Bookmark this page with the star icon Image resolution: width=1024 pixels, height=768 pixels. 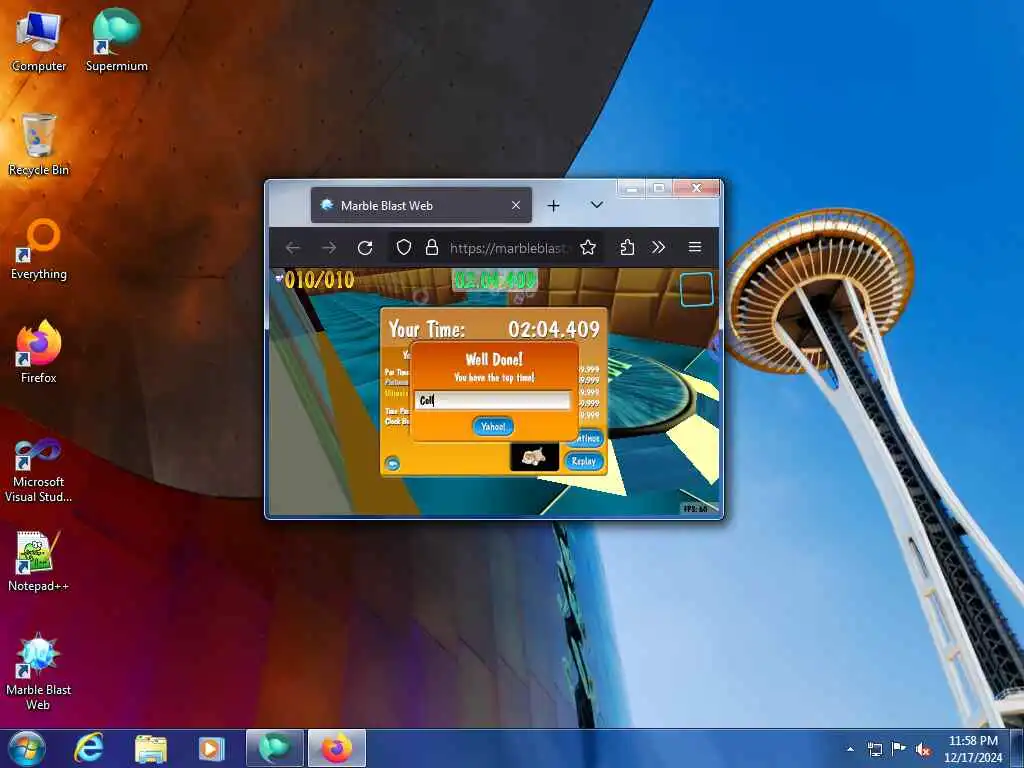[x=588, y=248]
